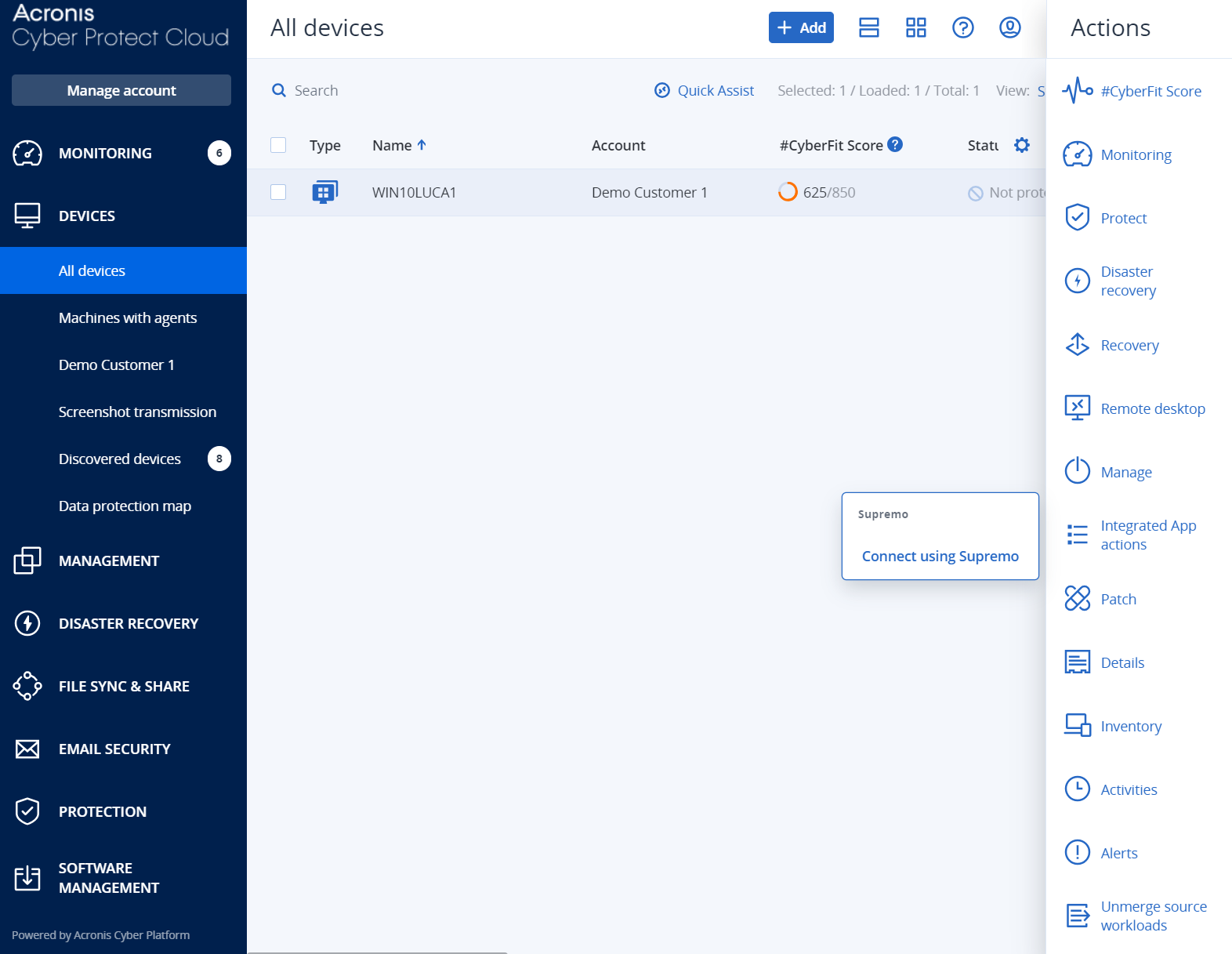Click the Software Management download icon
The width and height of the screenshot is (1232, 954).
click(x=27, y=878)
